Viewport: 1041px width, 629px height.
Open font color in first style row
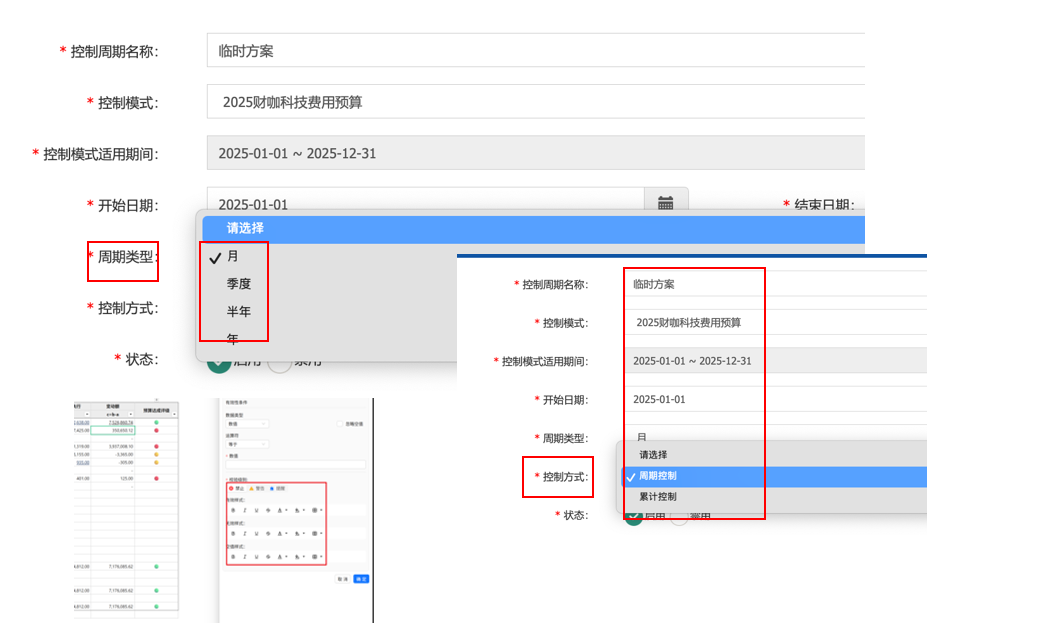click(x=281, y=510)
